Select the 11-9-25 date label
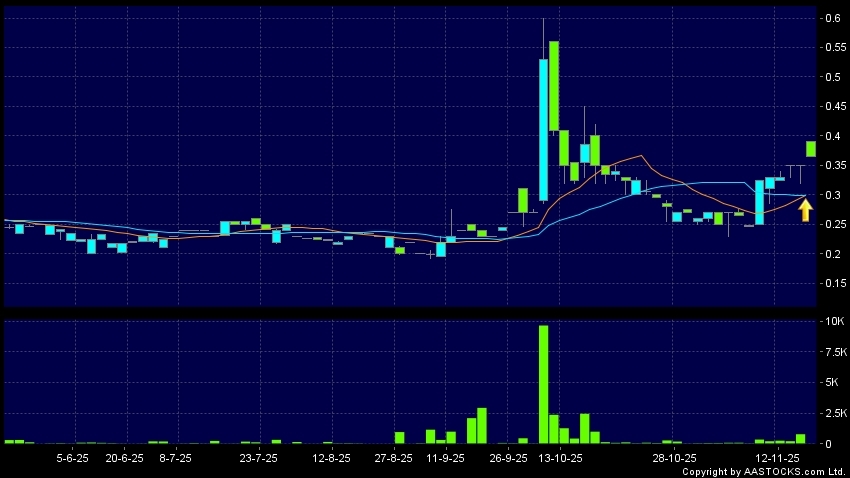850x478 pixels. click(445, 457)
